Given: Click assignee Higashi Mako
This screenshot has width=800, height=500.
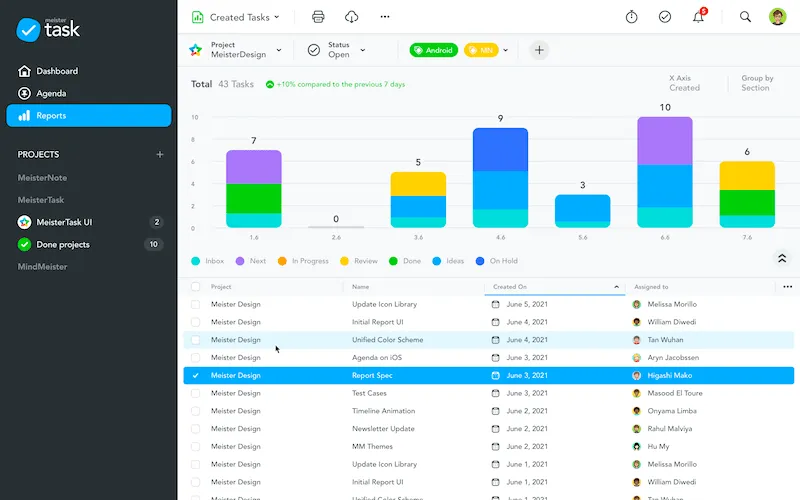Looking at the screenshot, I should [669, 376].
